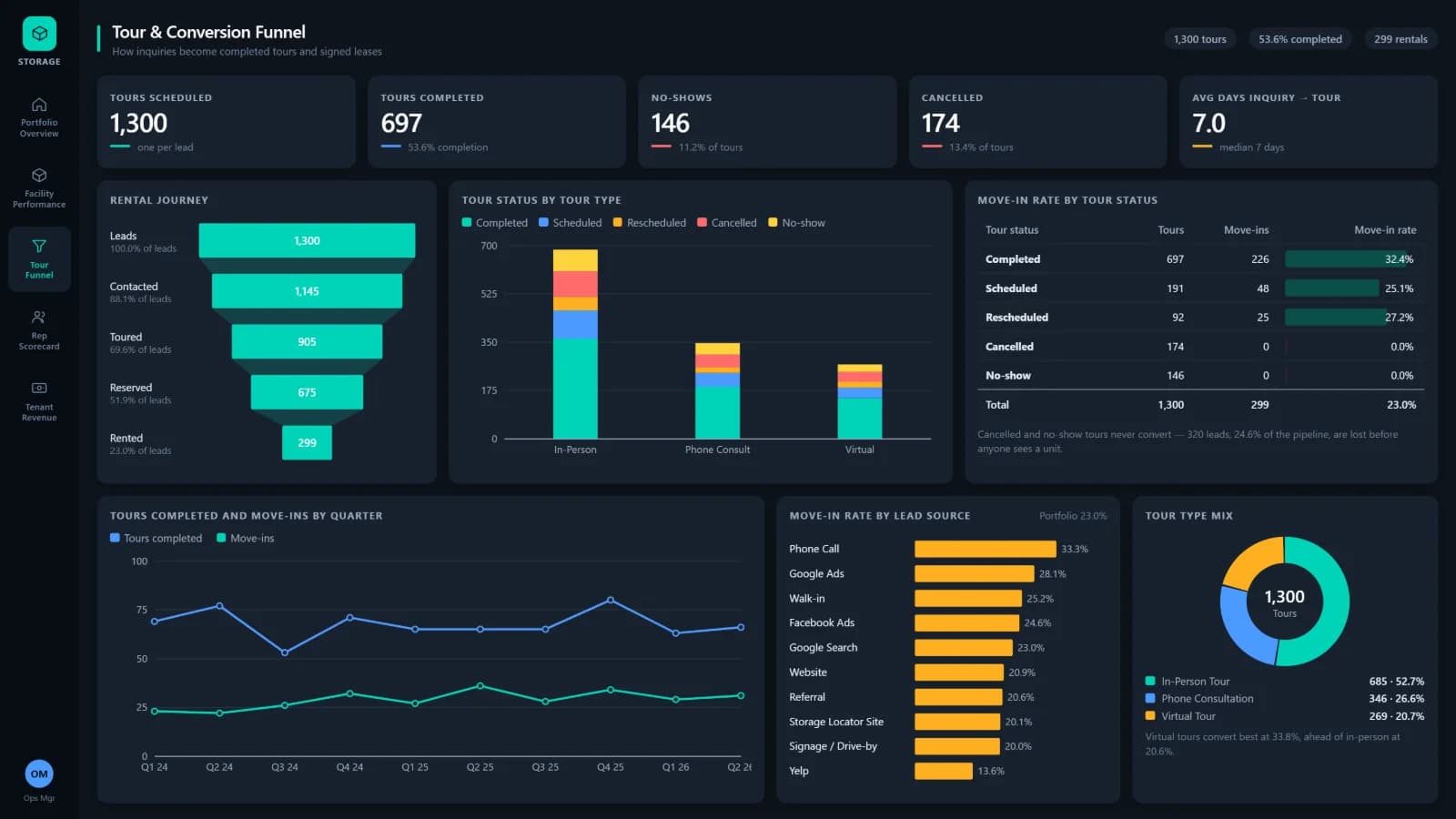The width and height of the screenshot is (1456, 819).
Task: Click the Phone Call lead source bar
Action: pos(986,549)
